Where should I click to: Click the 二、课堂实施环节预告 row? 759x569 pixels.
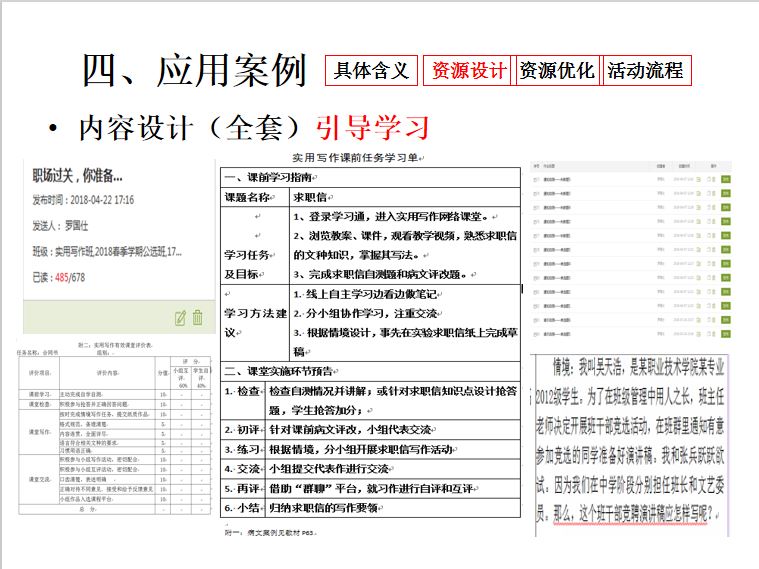pyautogui.click(x=370, y=371)
